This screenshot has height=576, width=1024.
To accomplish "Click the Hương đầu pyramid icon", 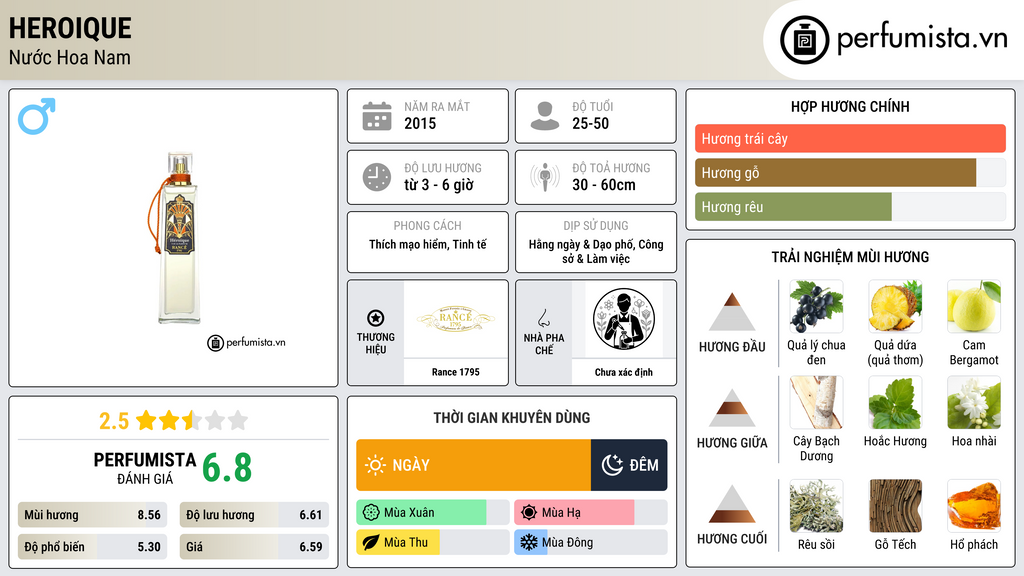I will pyautogui.click(x=732, y=312).
